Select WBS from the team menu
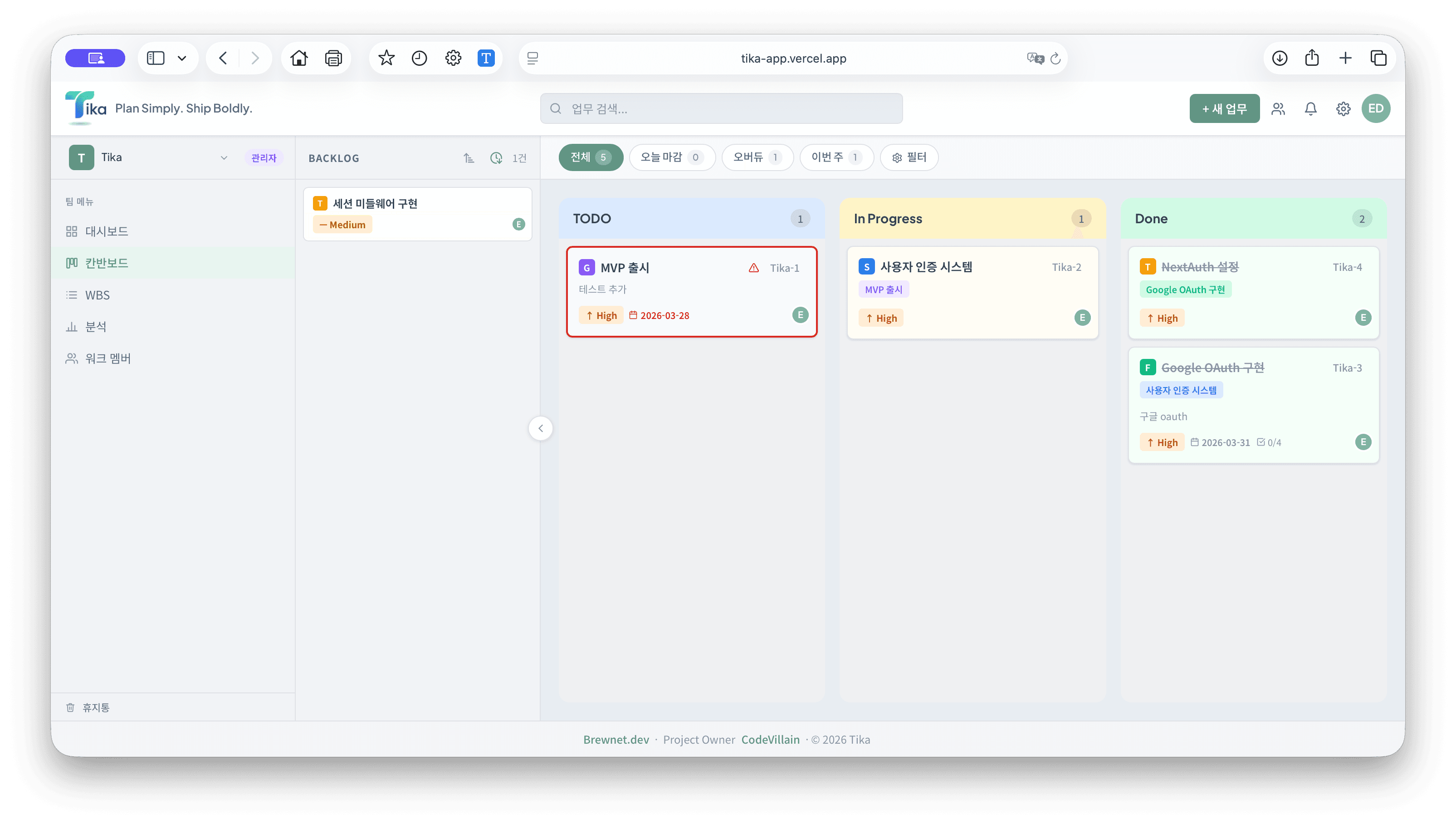Screen dimensions: 1456x824 97,294
